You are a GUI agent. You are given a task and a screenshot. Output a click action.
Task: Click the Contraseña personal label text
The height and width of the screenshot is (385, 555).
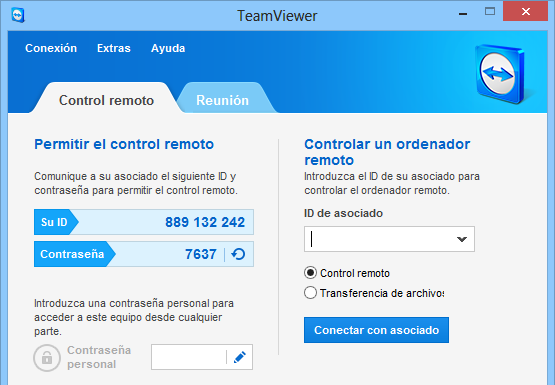tap(99, 357)
